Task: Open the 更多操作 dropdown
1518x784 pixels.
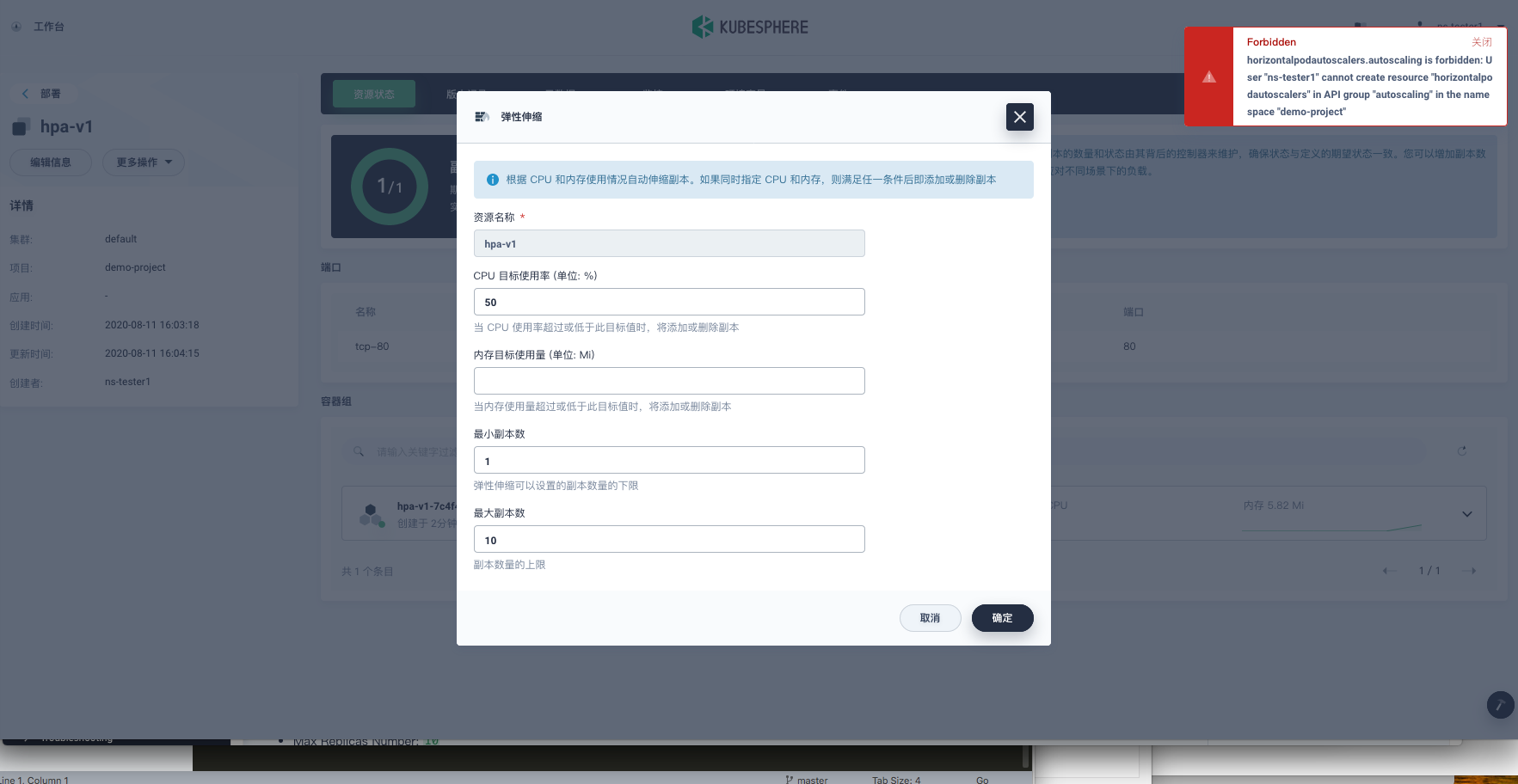Action: (x=144, y=162)
